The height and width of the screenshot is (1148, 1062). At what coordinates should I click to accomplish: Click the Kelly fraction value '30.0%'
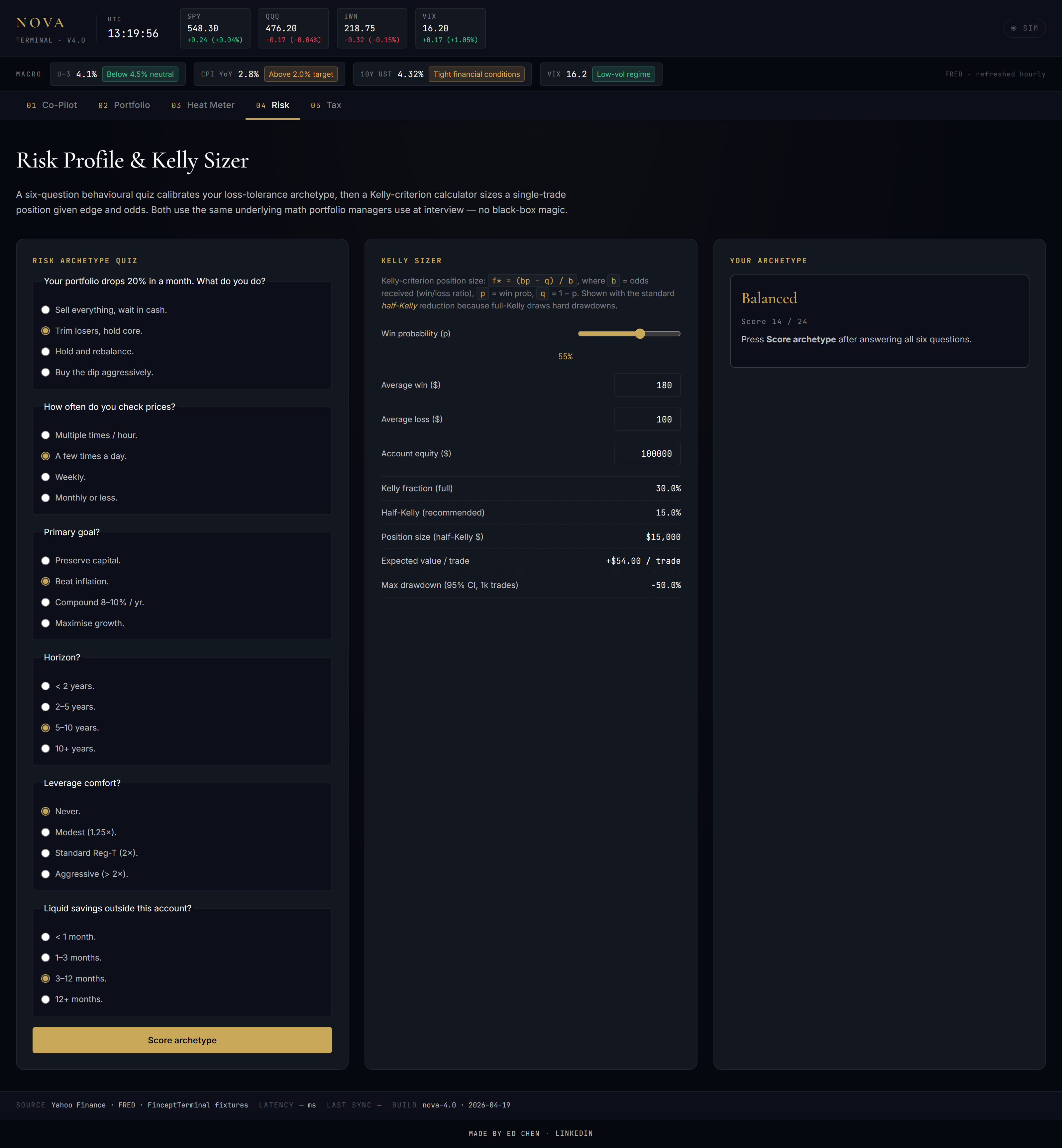(x=668, y=489)
